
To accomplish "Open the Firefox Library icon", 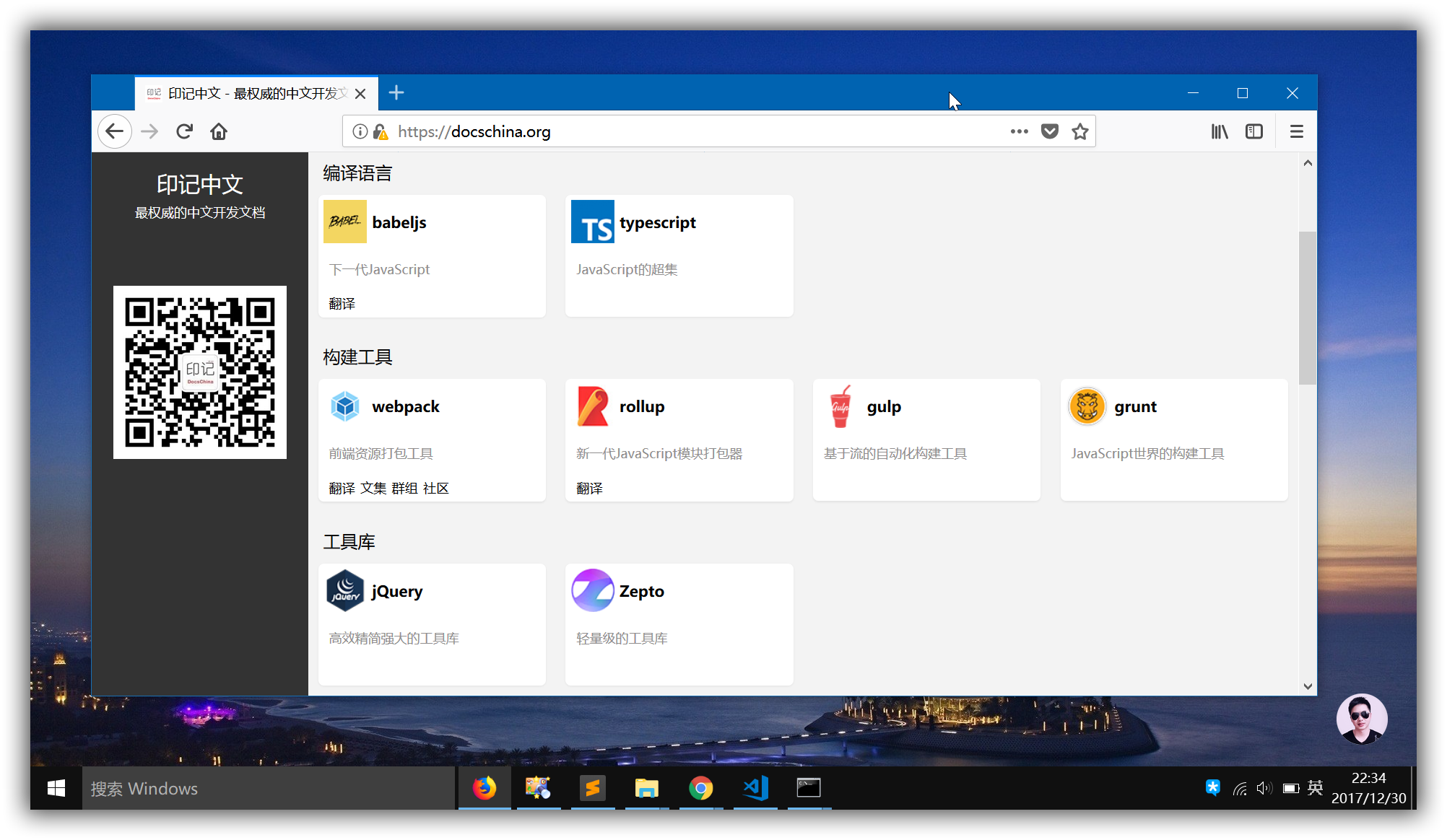I will (x=1220, y=131).
